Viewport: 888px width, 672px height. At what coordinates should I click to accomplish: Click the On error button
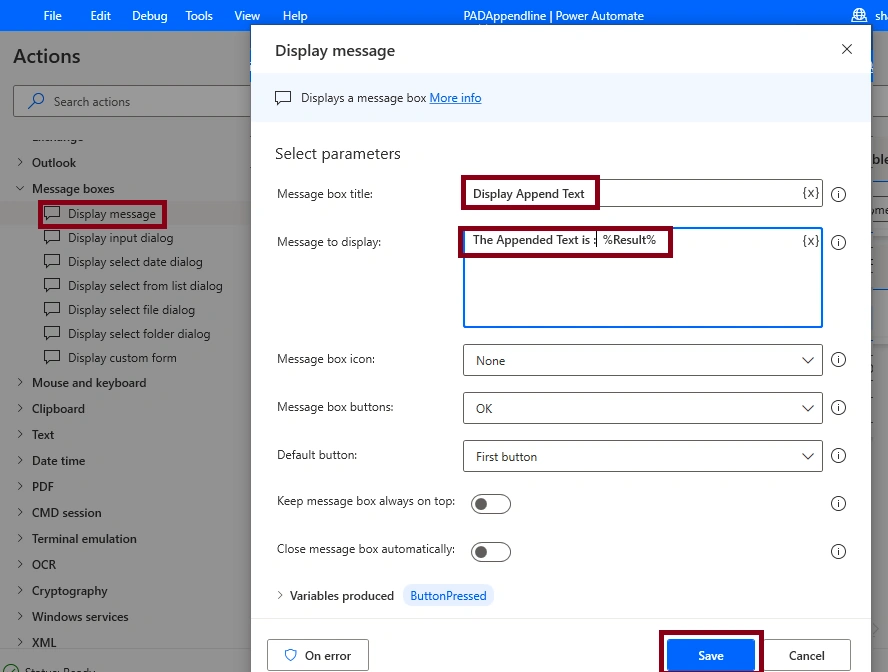(x=318, y=656)
